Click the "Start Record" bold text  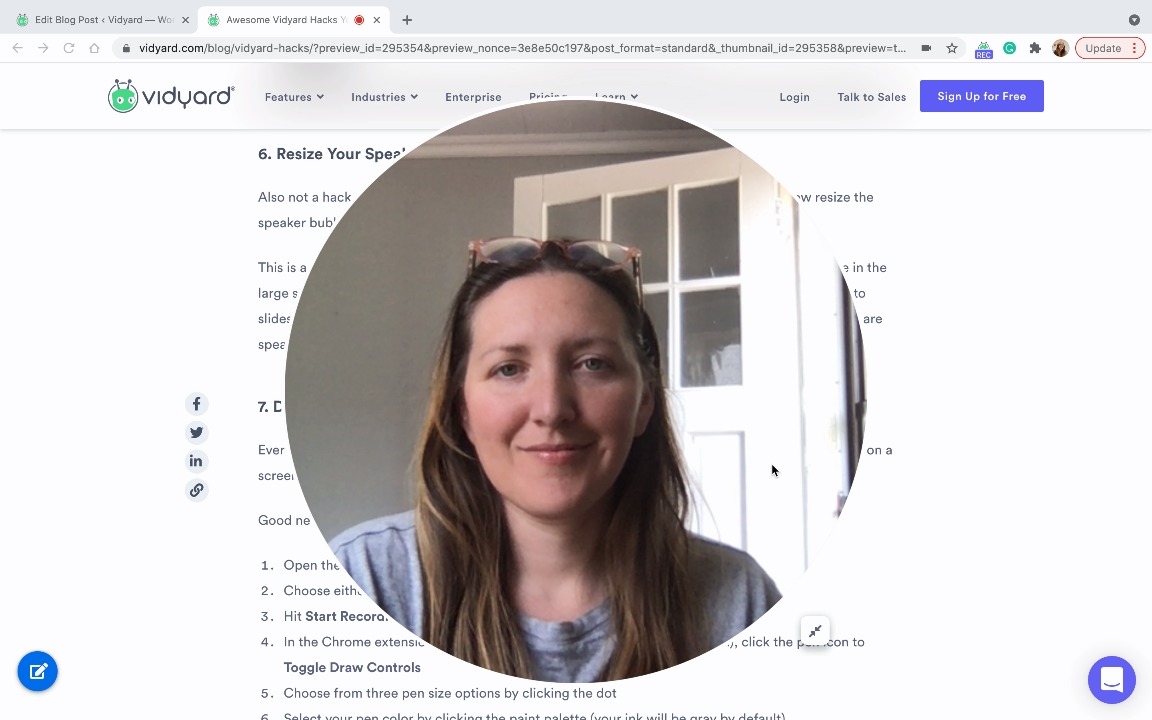click(346, 616)
